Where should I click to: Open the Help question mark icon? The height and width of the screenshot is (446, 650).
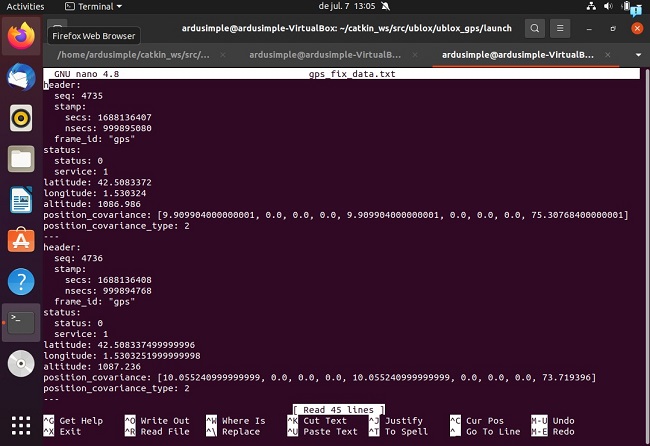click(21, 282)
